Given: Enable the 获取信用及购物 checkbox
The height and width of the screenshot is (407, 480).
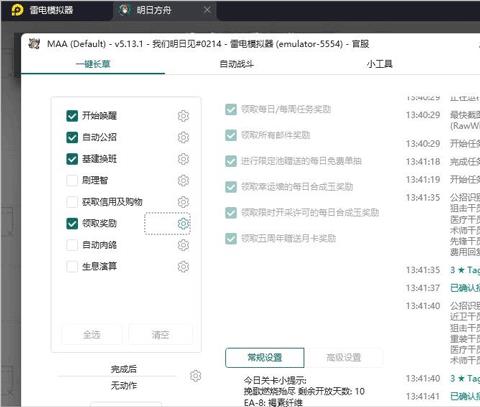Looking at the screenshot, I should click(72, 202).
